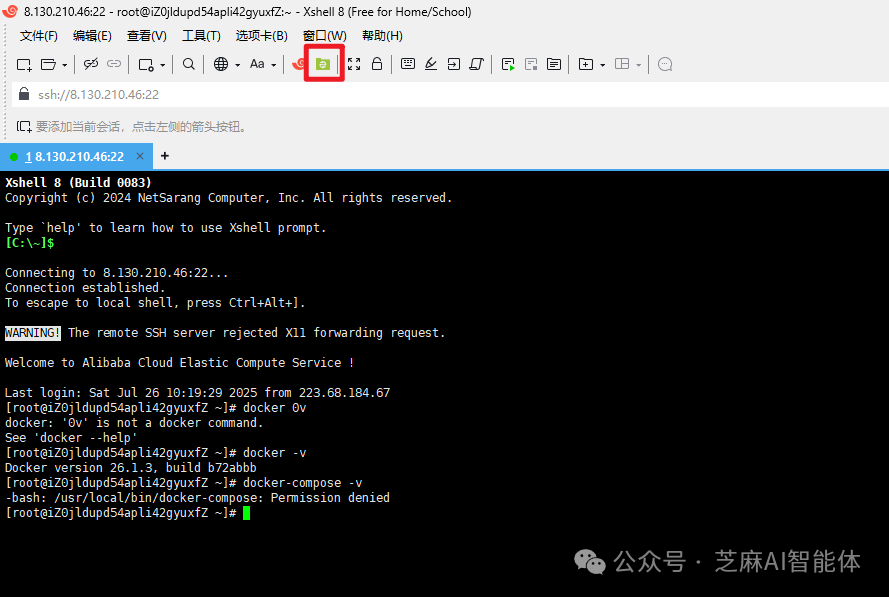This screenshot has height=597, width=889.
Task: Click 'Welcome to Alibaba Cloud Elastic Compute Service' line
Action: pyautogui.click(x=179, y=363)
